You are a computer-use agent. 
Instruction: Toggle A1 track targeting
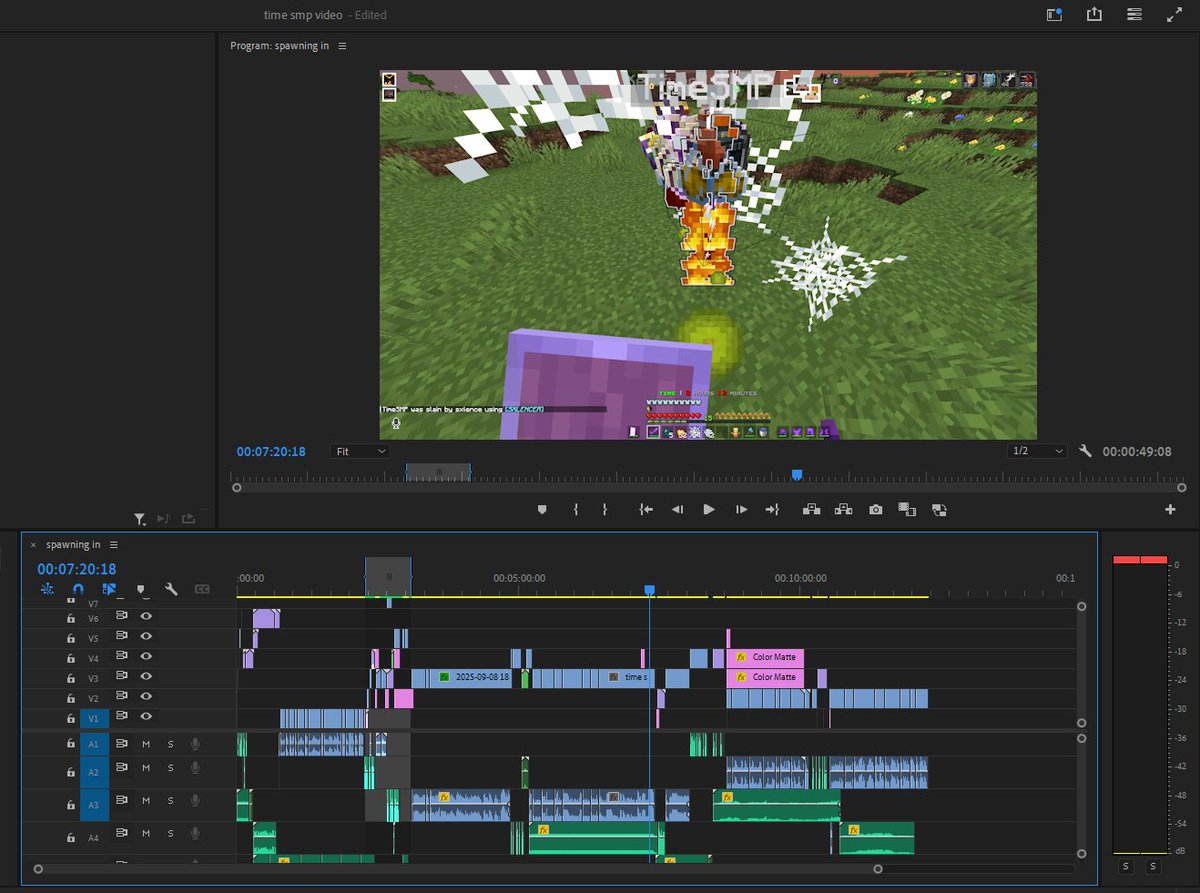tap(94, 744)
